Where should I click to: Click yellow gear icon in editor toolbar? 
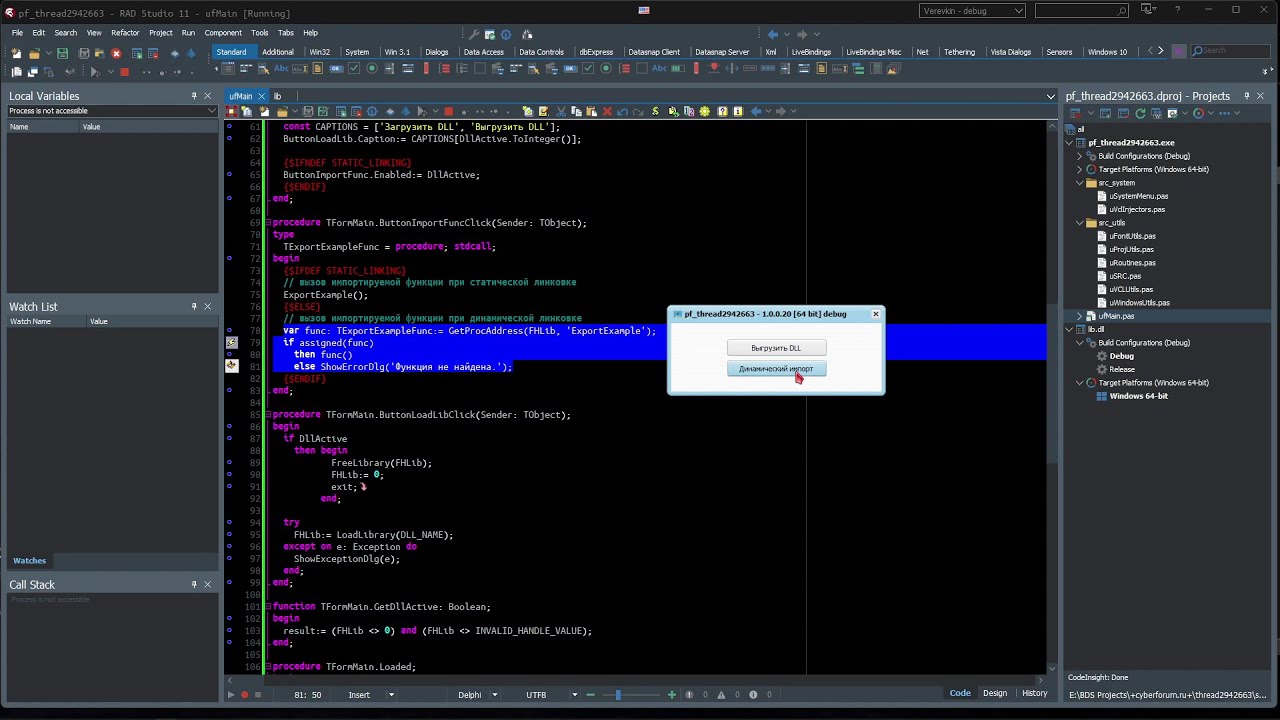pos(705,111)
